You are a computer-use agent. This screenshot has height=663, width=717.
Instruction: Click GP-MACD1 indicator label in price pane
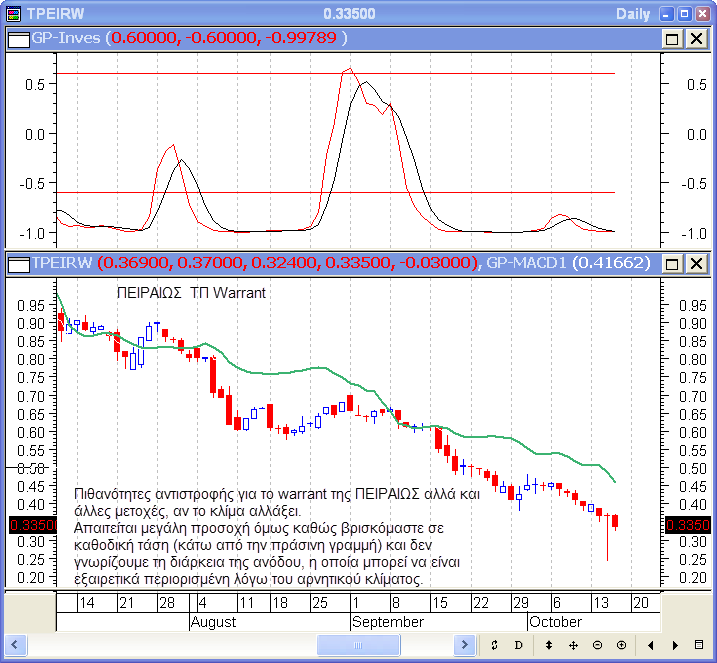point(526,263)
